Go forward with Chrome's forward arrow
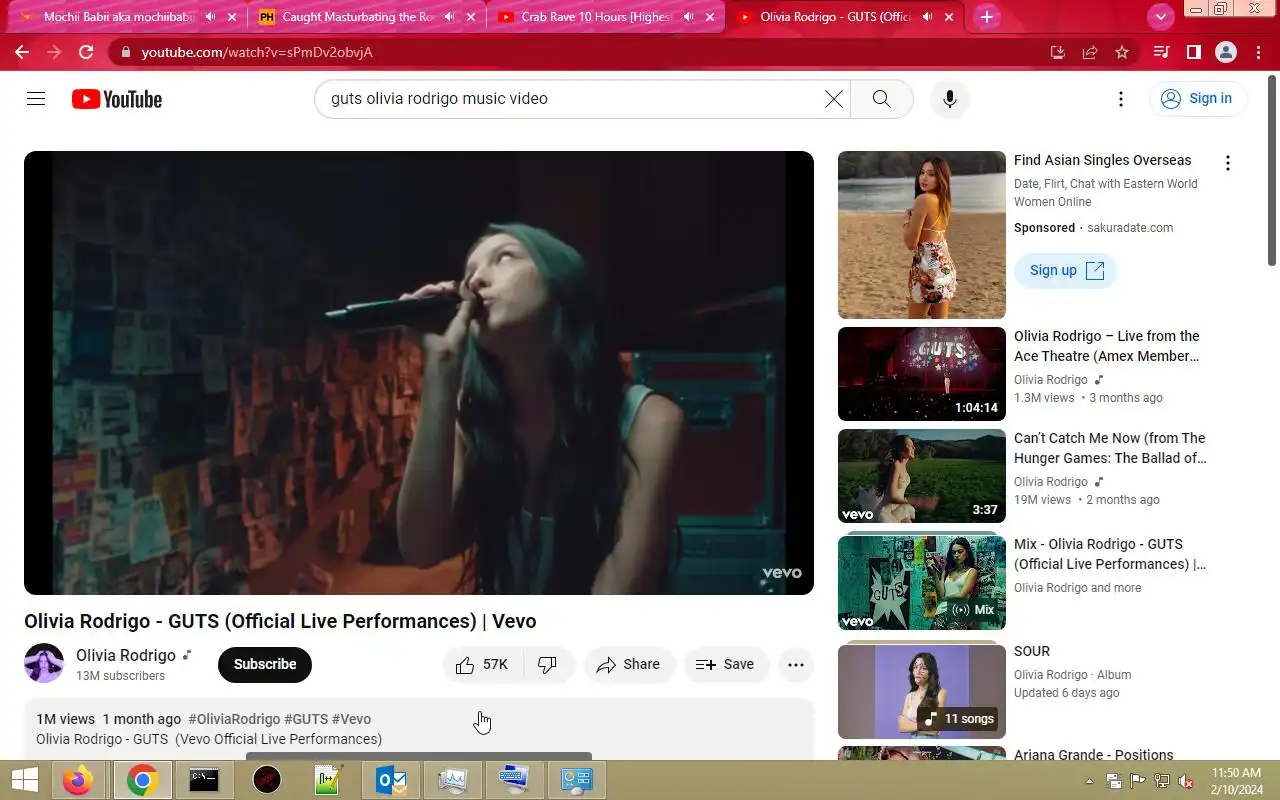 [54, 52]
